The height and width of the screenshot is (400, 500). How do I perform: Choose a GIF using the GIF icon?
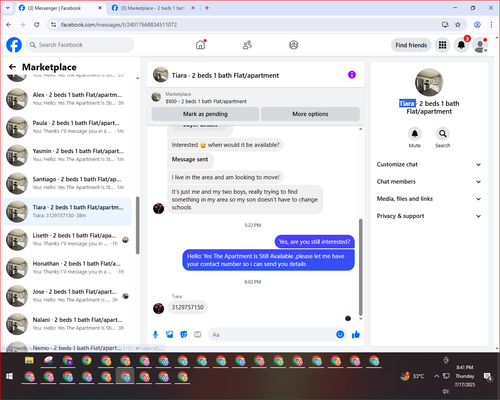pos(198,334)
